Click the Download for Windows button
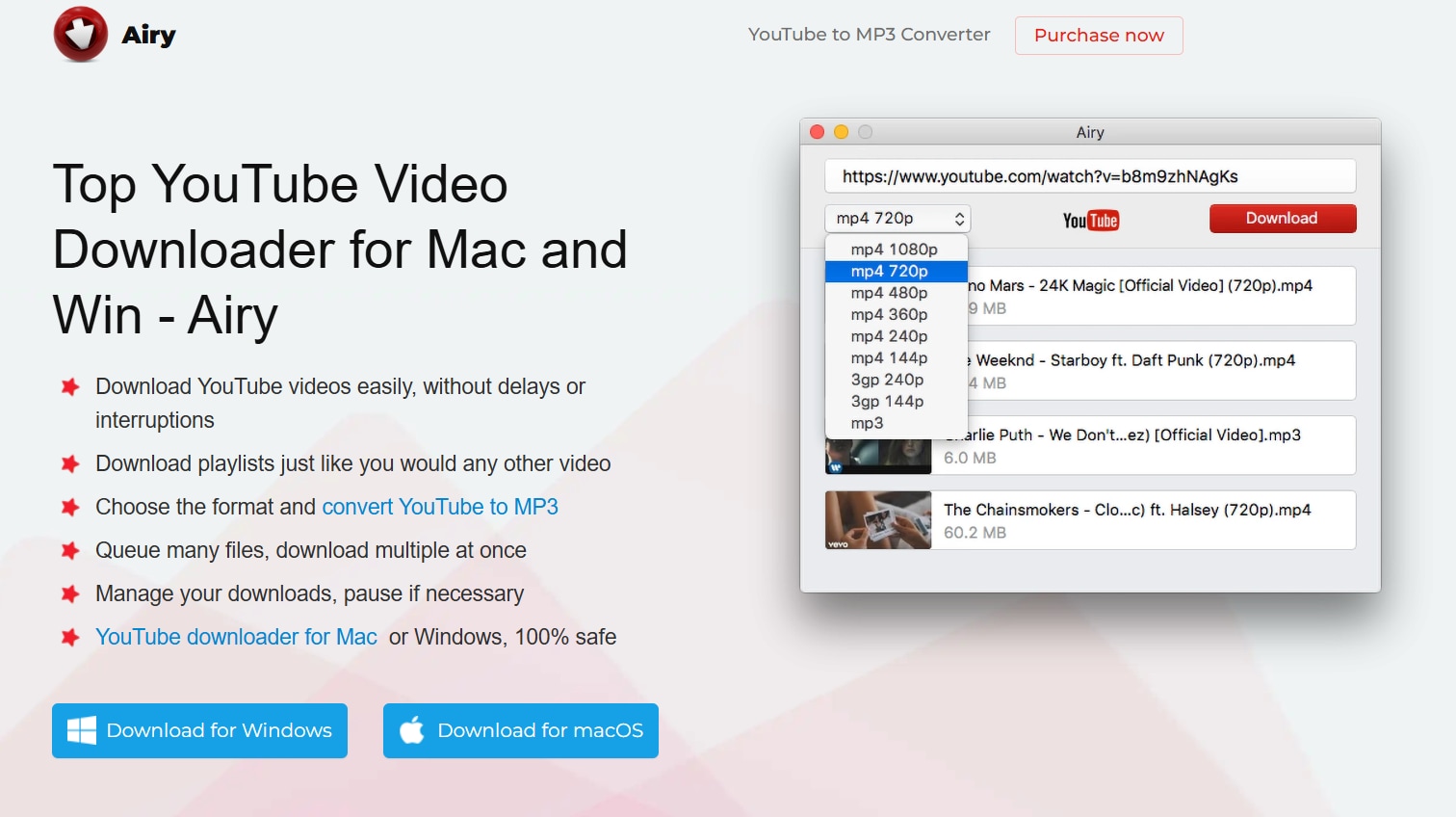Screen dimensions: 1456x817 point(199,730)
